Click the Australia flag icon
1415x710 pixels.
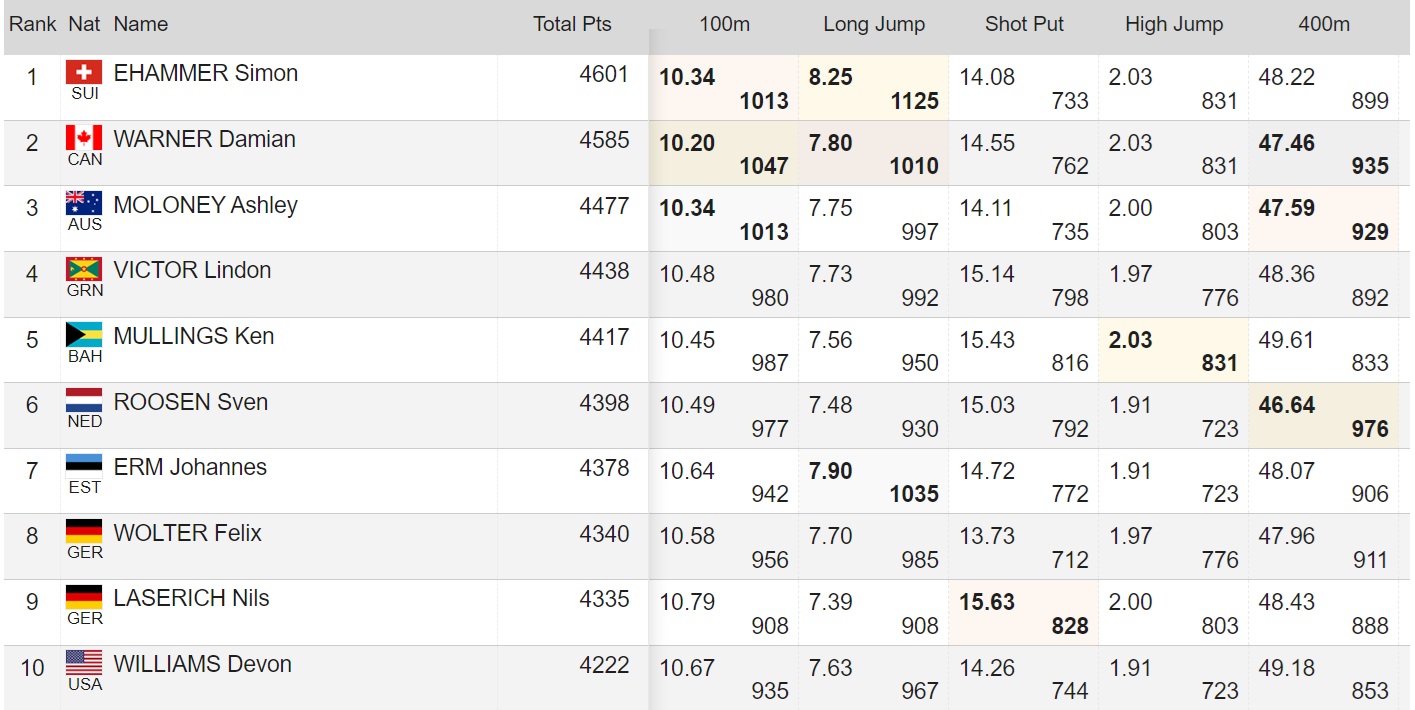[x=84, y=204]
